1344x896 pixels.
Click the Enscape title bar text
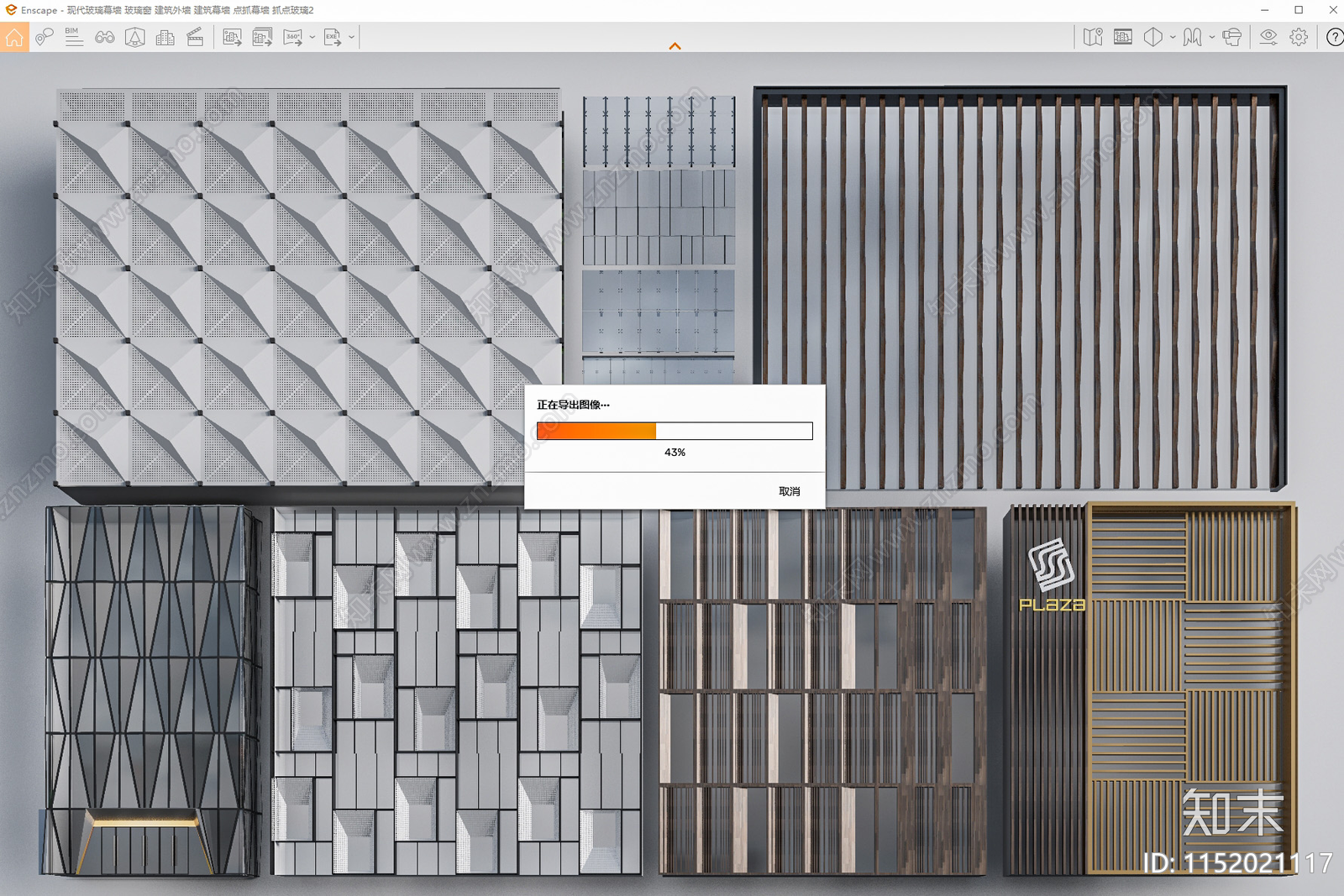click(x=167, y=10)
